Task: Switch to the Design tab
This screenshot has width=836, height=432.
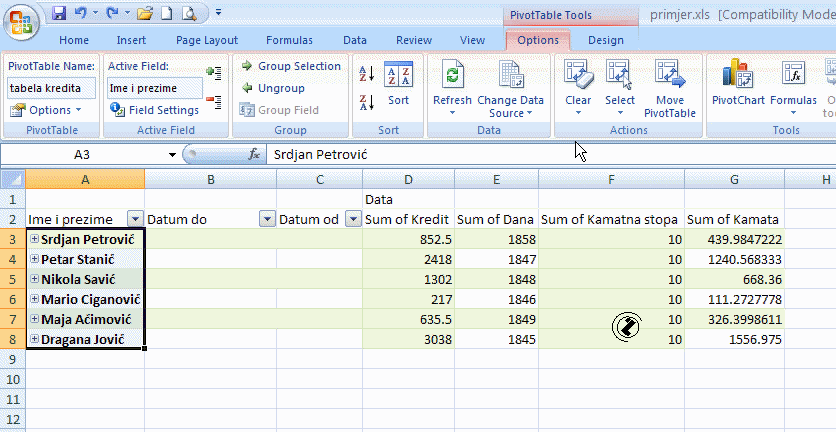Action: [605, 40]
